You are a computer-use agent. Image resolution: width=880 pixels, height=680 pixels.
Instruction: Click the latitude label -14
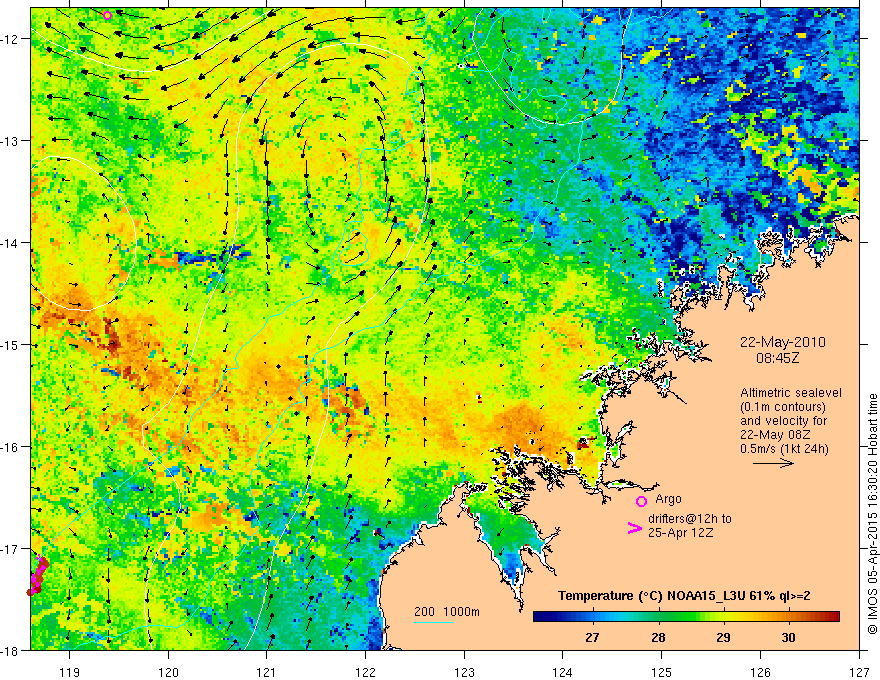[x=11, y=243]
